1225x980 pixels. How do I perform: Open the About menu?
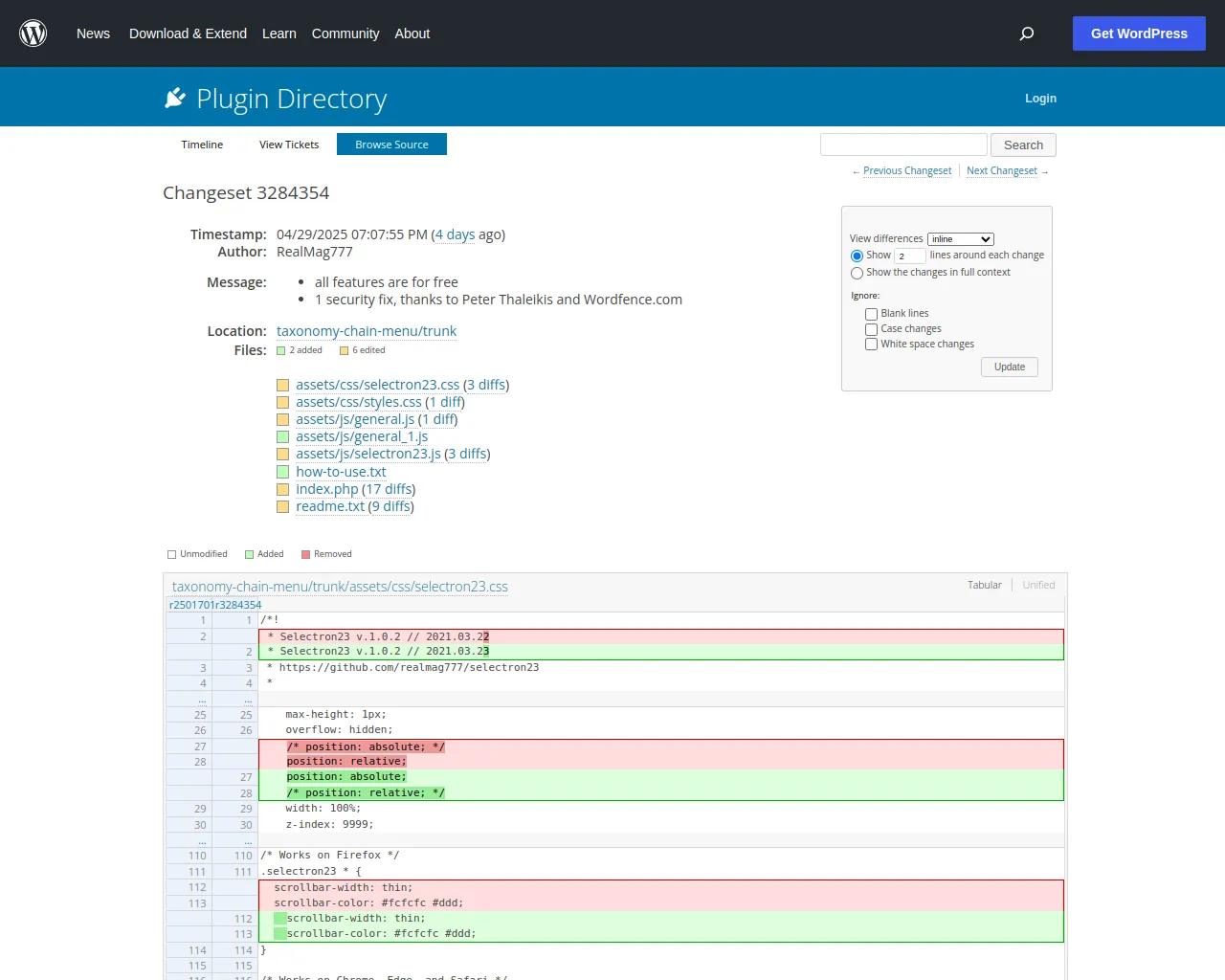(412, 33)
